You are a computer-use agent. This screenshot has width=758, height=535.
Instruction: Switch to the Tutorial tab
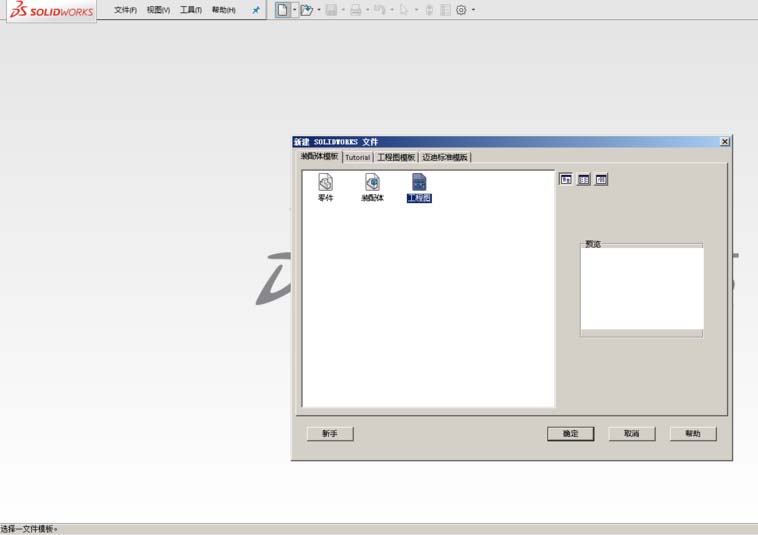click(x=358, y=158)
